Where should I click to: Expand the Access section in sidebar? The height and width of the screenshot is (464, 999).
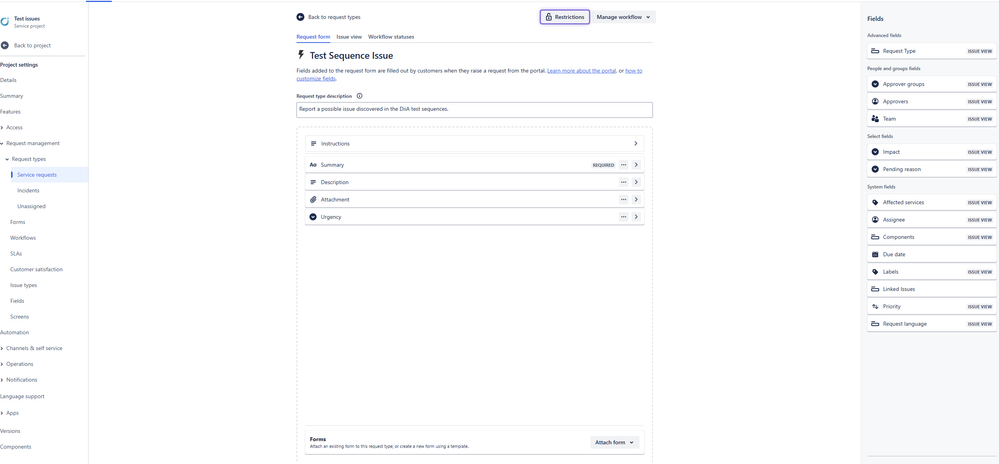click(2, 127)
